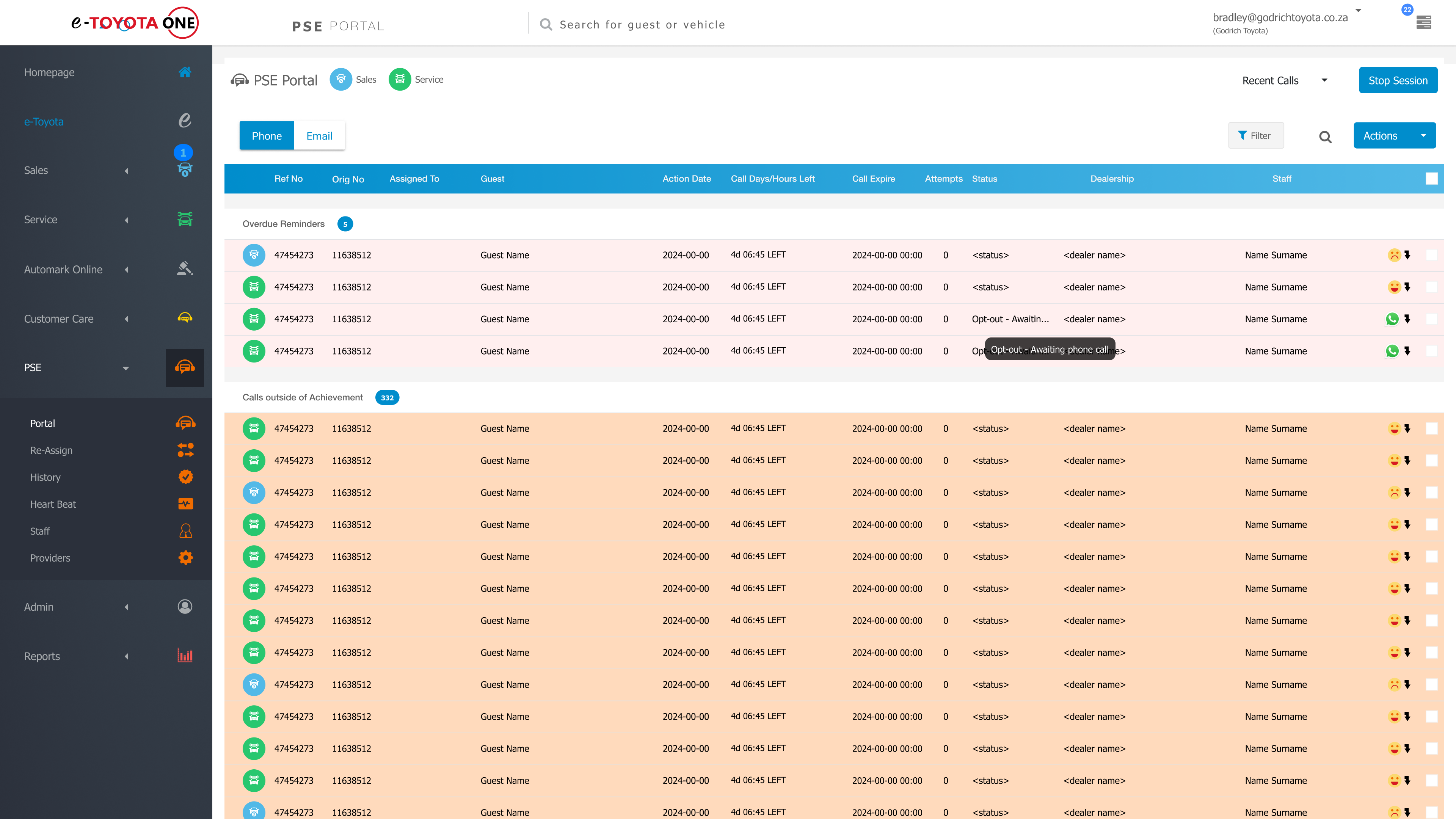Click the Reports bar chart icon
The image size is (1456, 819).
(185, 656)
